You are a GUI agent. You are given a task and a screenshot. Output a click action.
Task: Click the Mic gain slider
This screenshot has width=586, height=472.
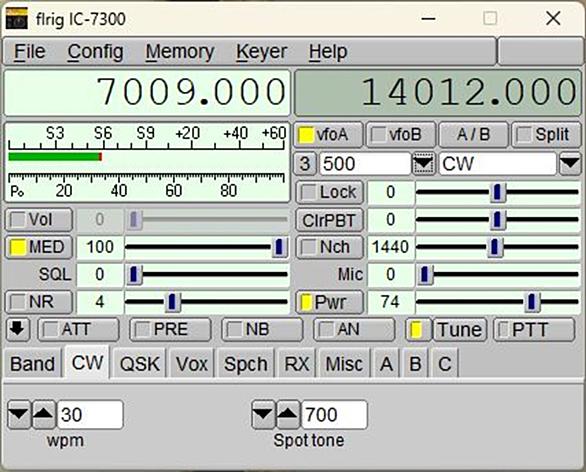tap(498, 274)
